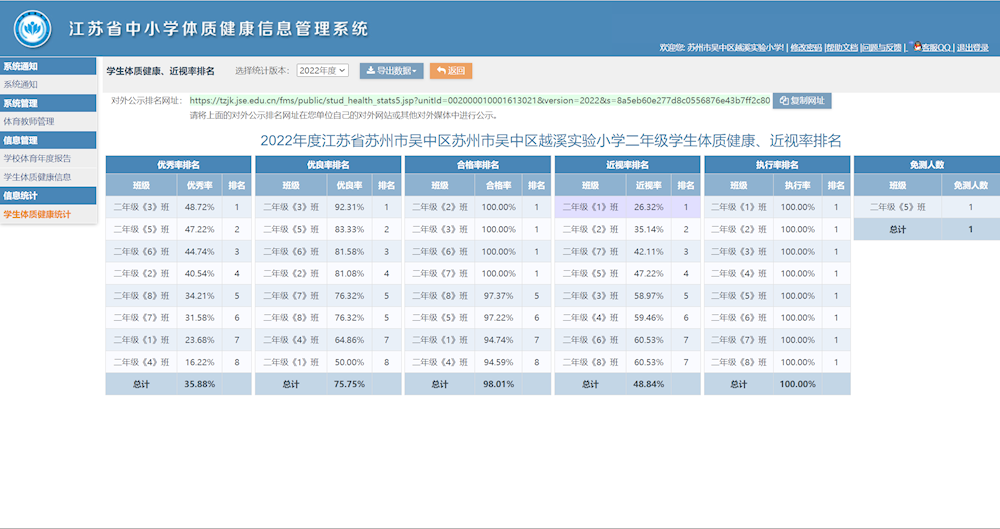Open 学生体质健康信息 in sidebar
1000x529 pixels.
coord(48,177)
